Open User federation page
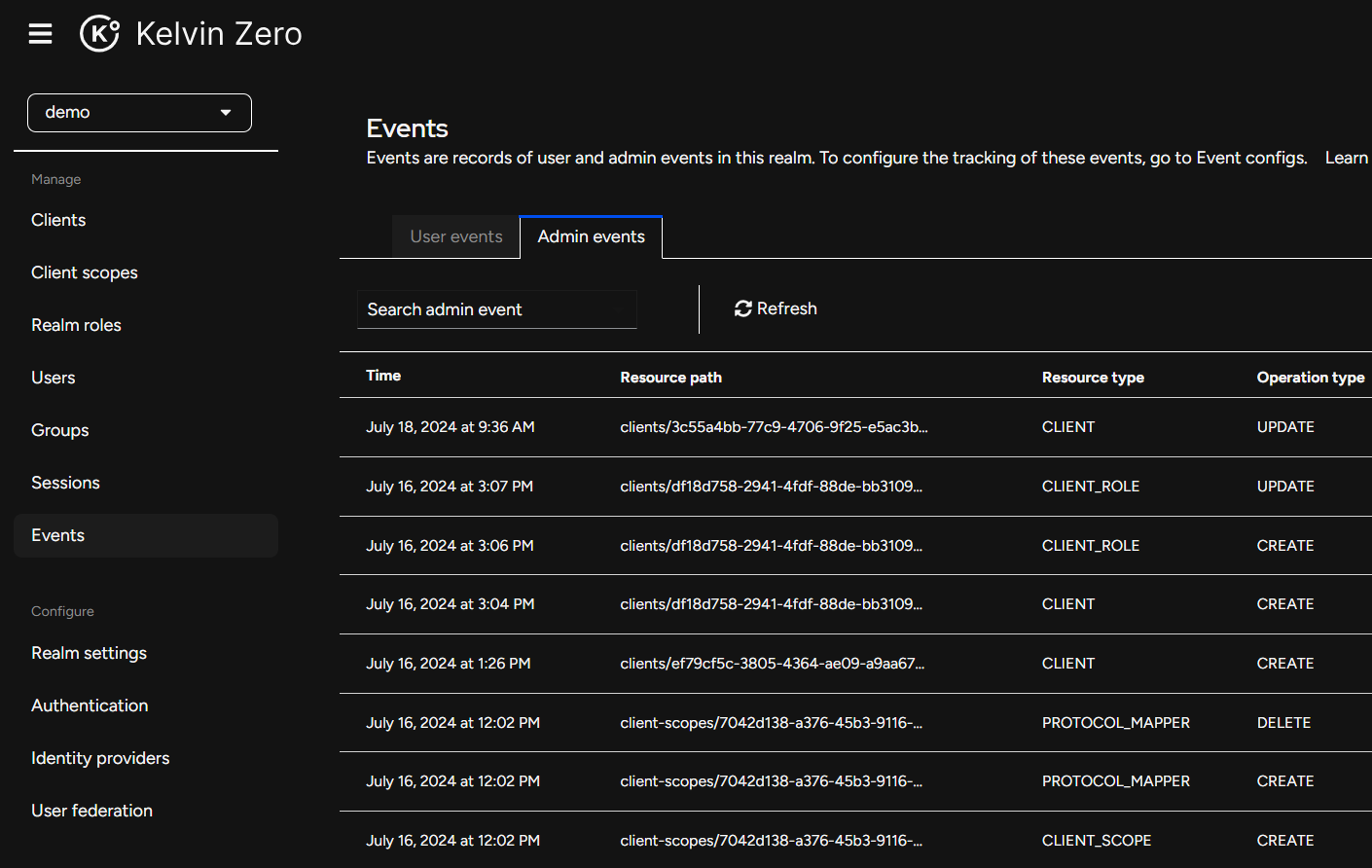Image resolution: width=1372 pixels, height=868 pixels. click(91, 811)
